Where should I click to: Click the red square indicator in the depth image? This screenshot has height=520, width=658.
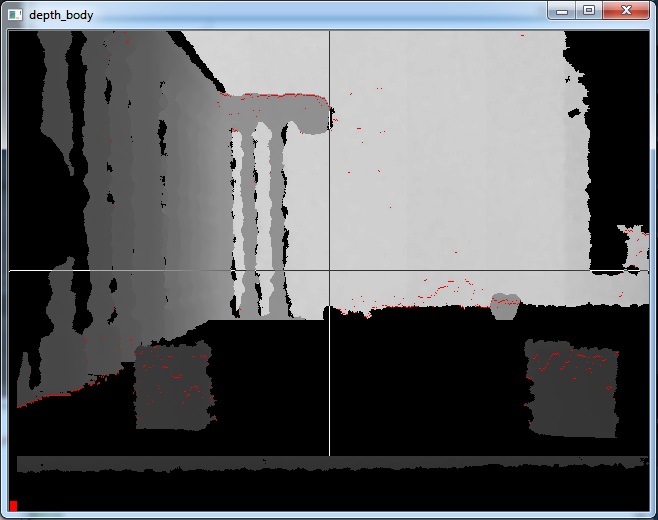point(13,506)
